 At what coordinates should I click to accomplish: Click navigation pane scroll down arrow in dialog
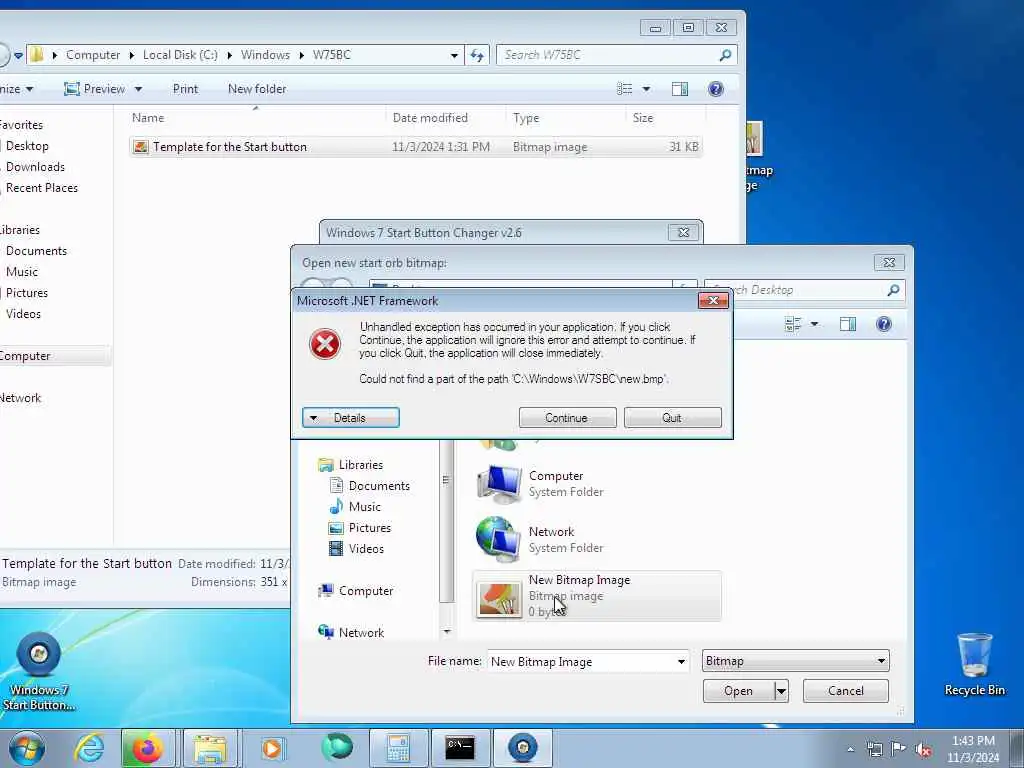[x=447, y=632]
